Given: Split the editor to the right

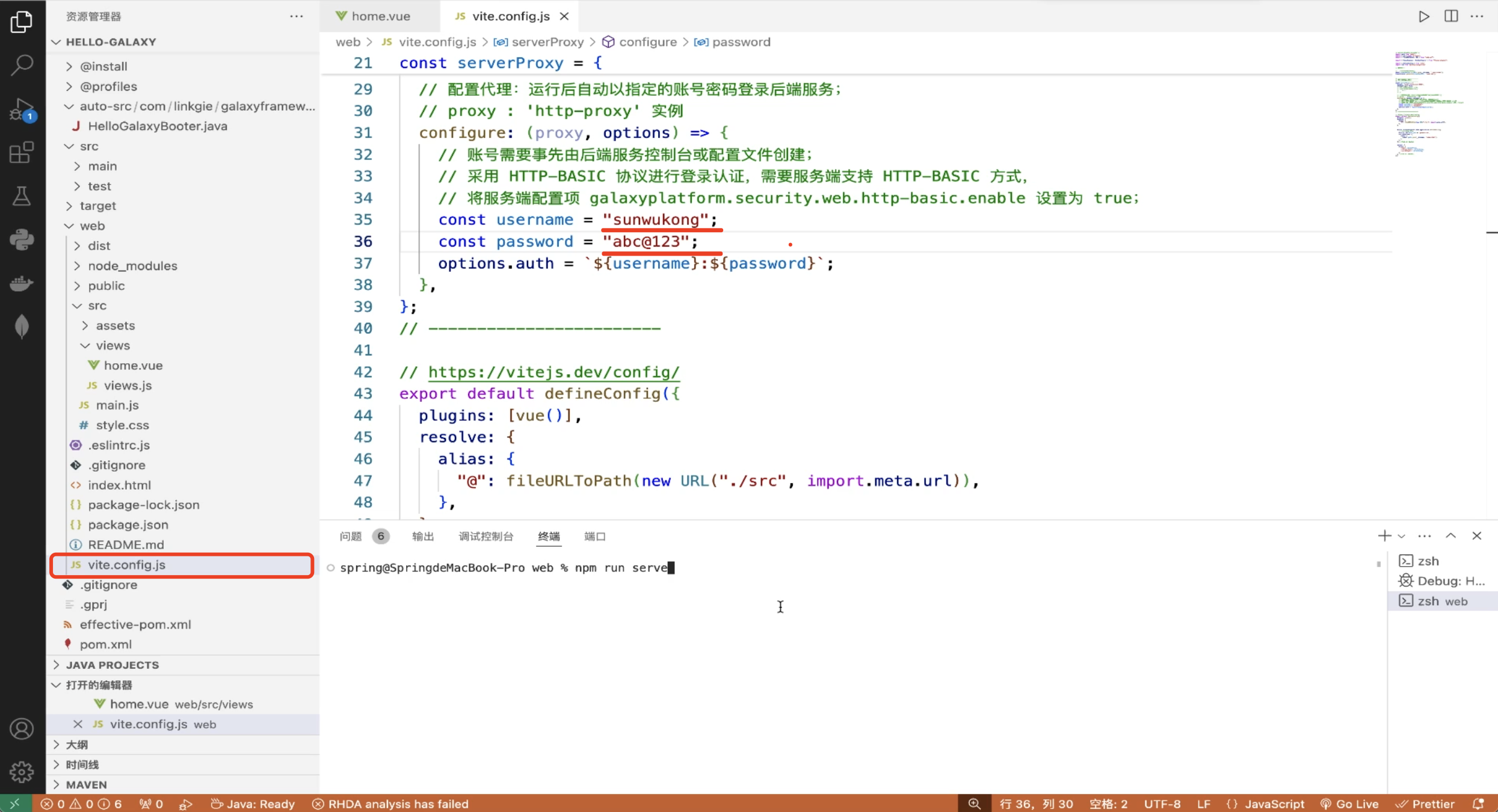Looking at the screenshot, I should 1451,16.
